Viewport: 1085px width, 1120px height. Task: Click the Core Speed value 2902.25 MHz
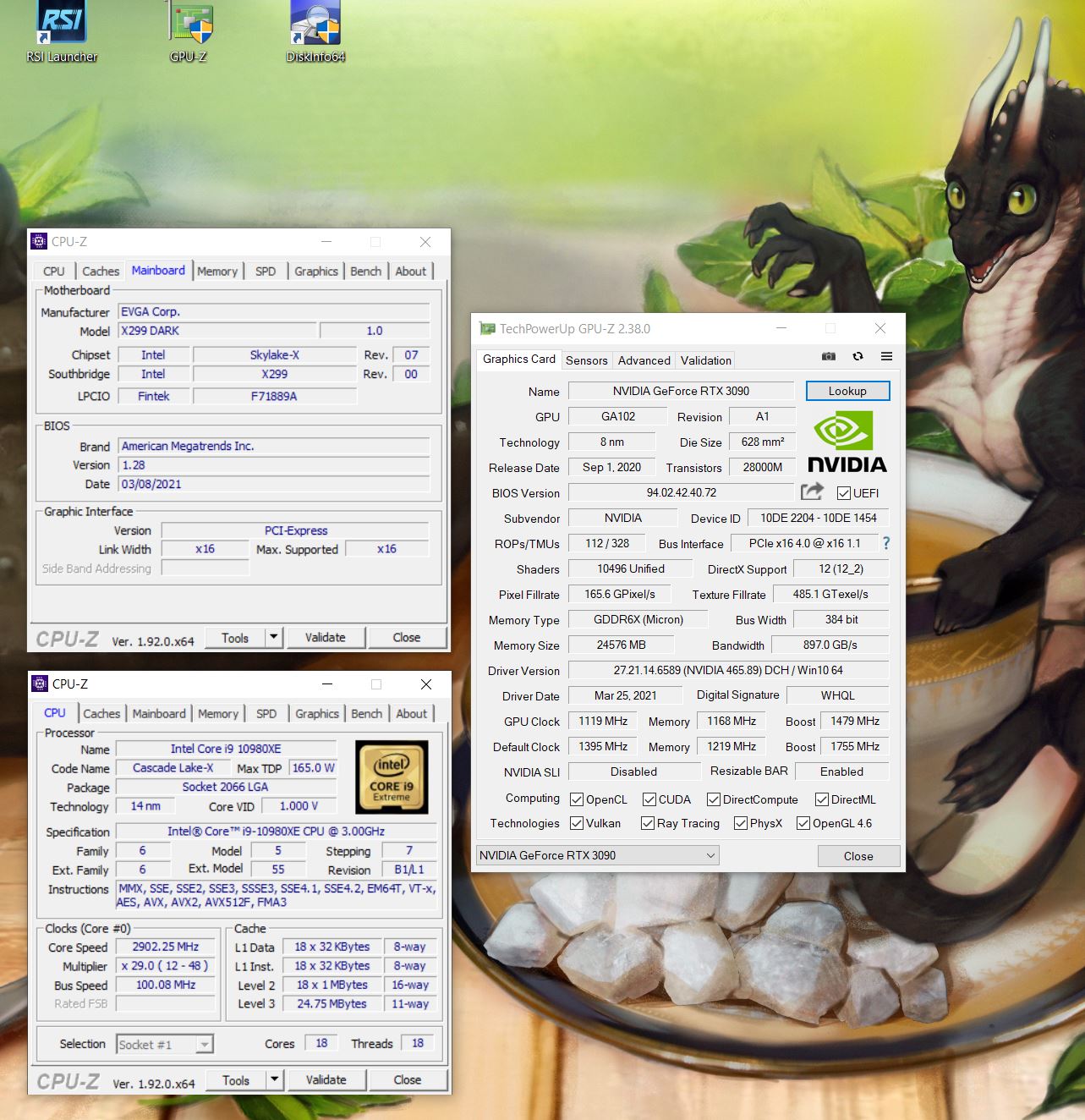point(165,947)
